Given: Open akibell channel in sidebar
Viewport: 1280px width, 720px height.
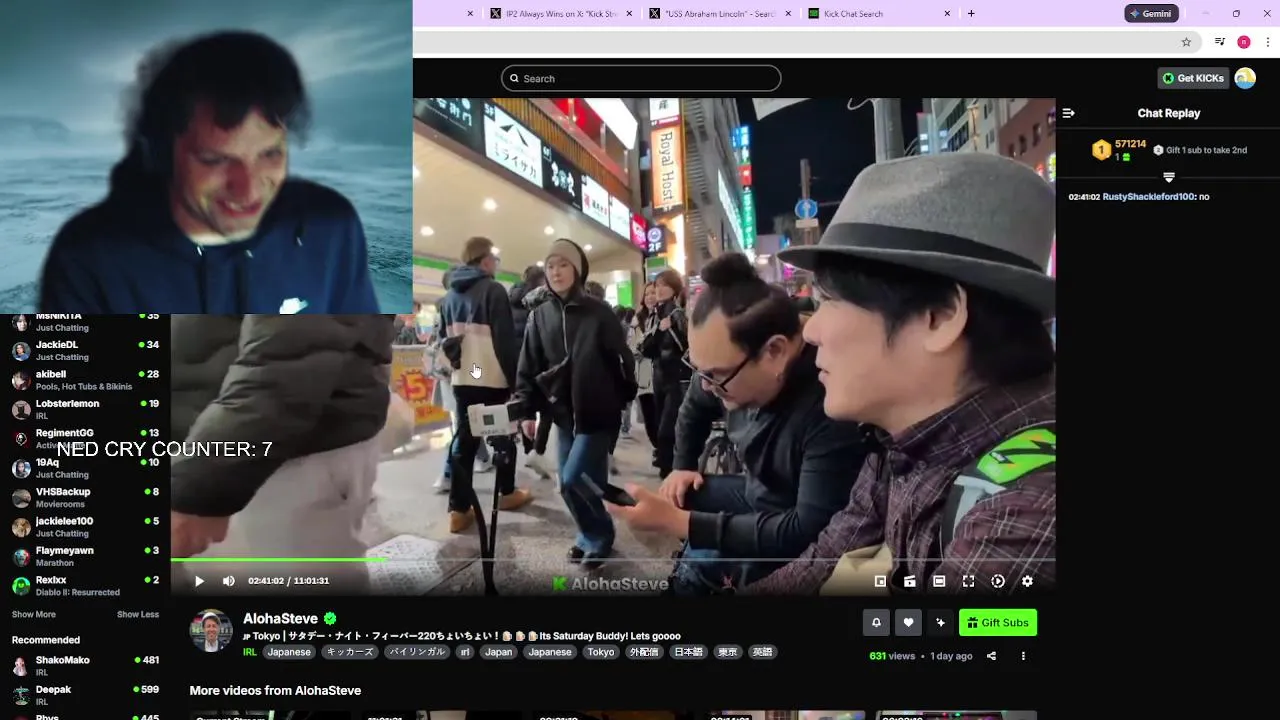Looking at the screenshot, I should pyautogui.click(x=85, y=380).
